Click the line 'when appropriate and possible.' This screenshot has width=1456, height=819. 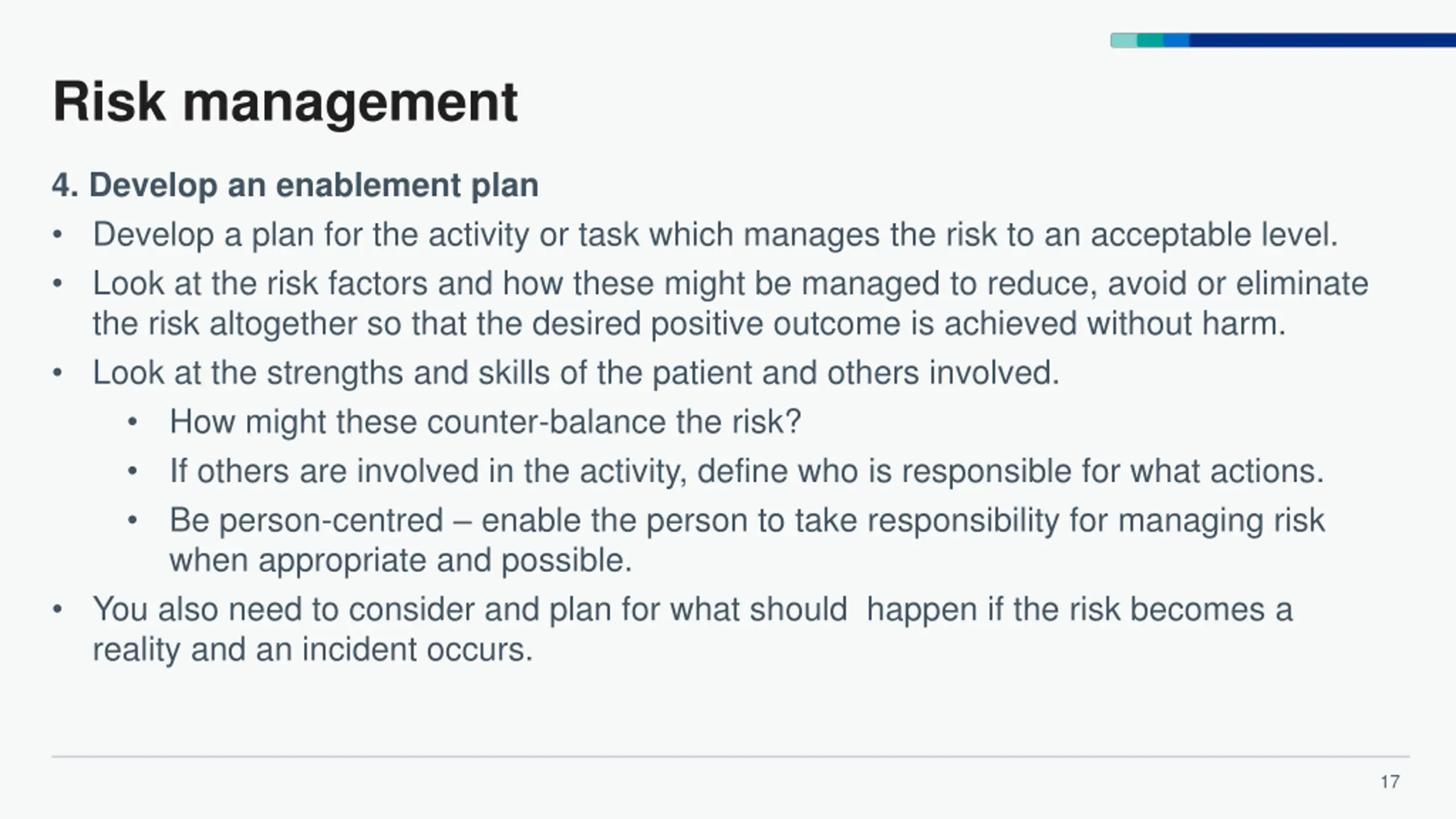401,560
